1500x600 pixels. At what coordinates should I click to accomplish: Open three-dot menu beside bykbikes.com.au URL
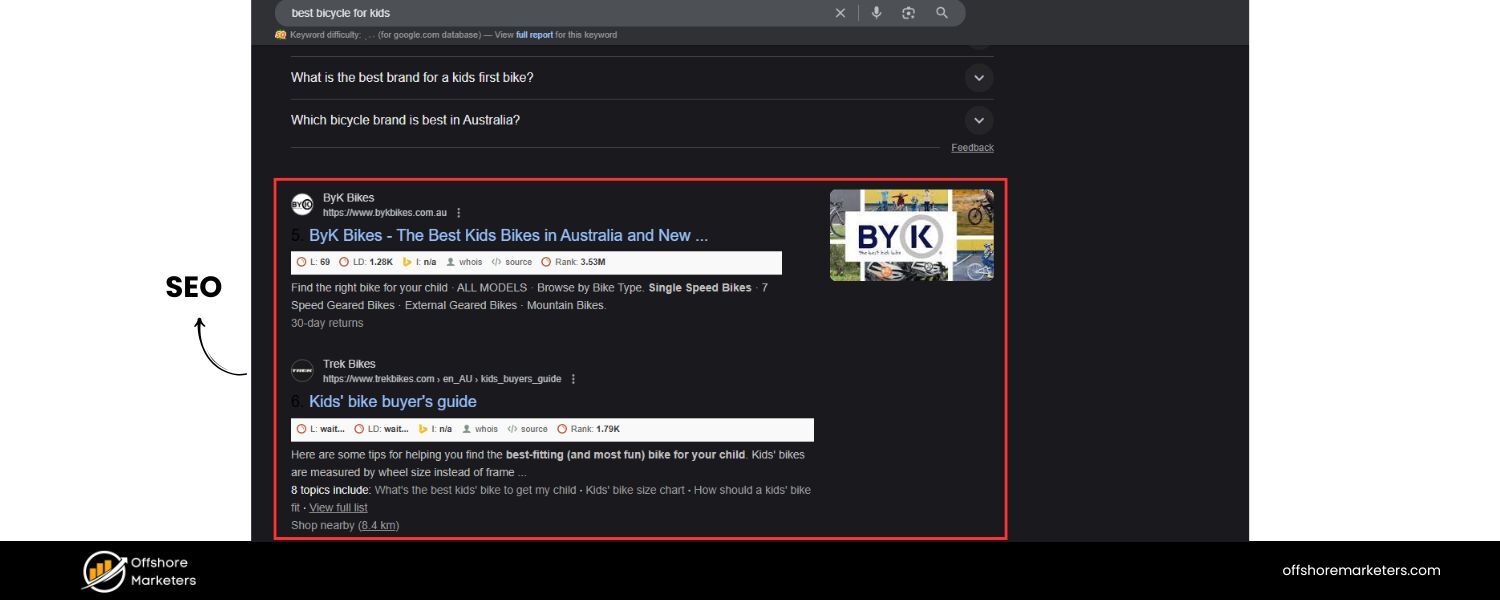tap(459, 213)
